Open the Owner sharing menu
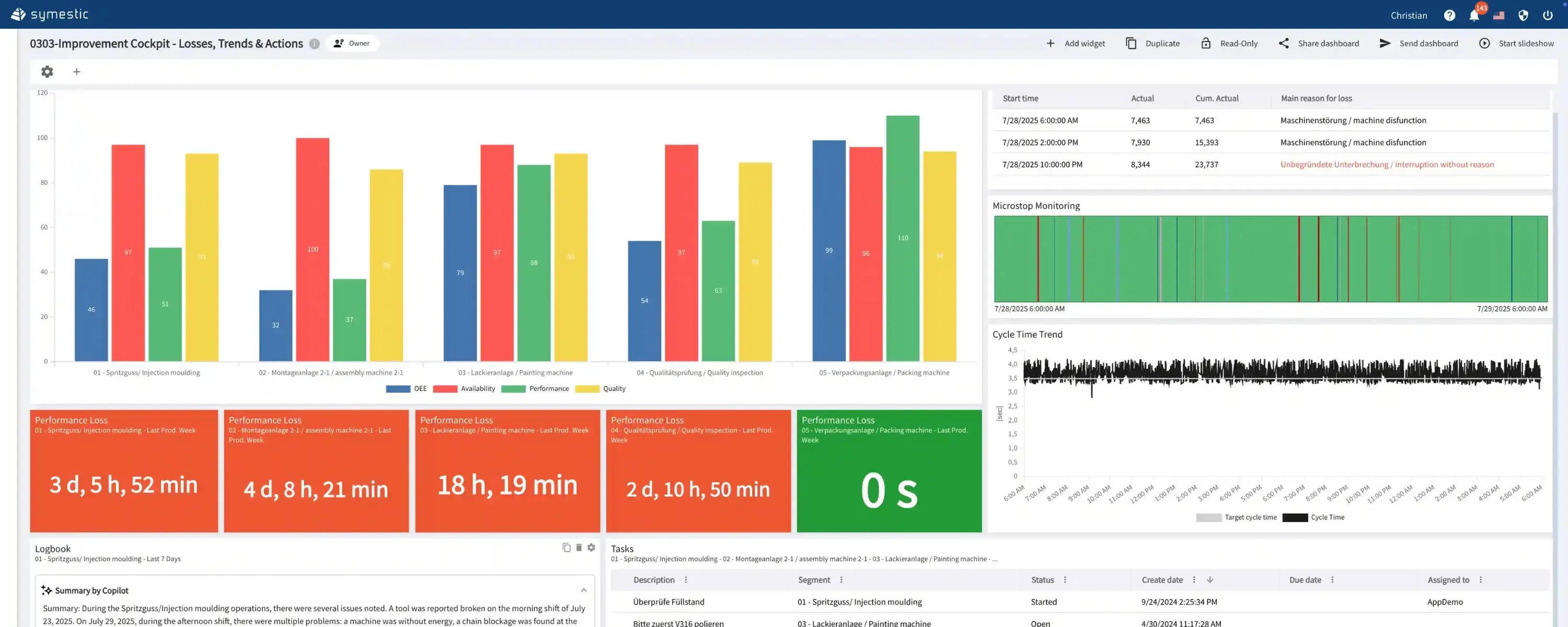1568x627 pixels. [x=352, y=43]
